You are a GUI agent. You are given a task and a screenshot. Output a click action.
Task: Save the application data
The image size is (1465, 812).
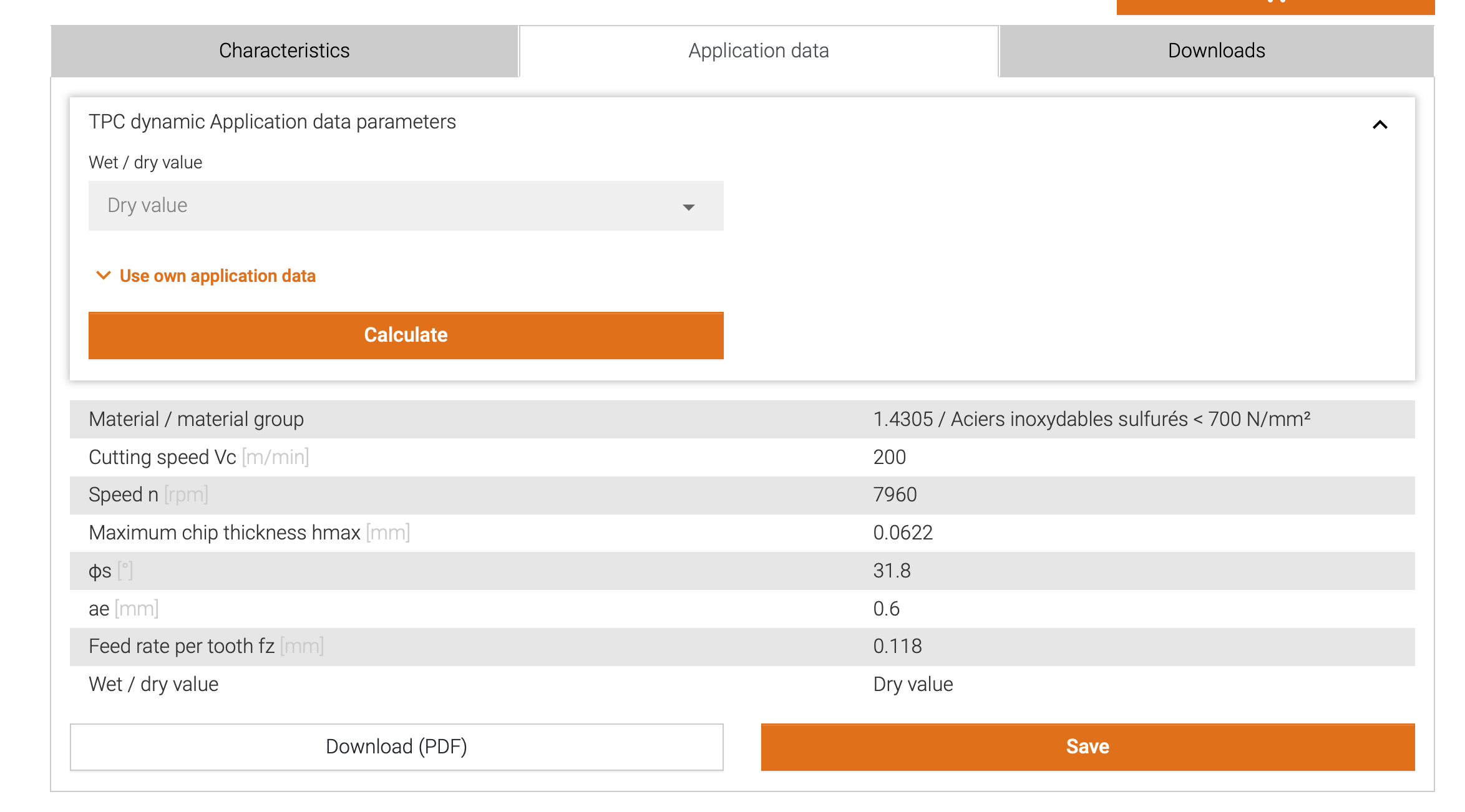(1087, 747)
